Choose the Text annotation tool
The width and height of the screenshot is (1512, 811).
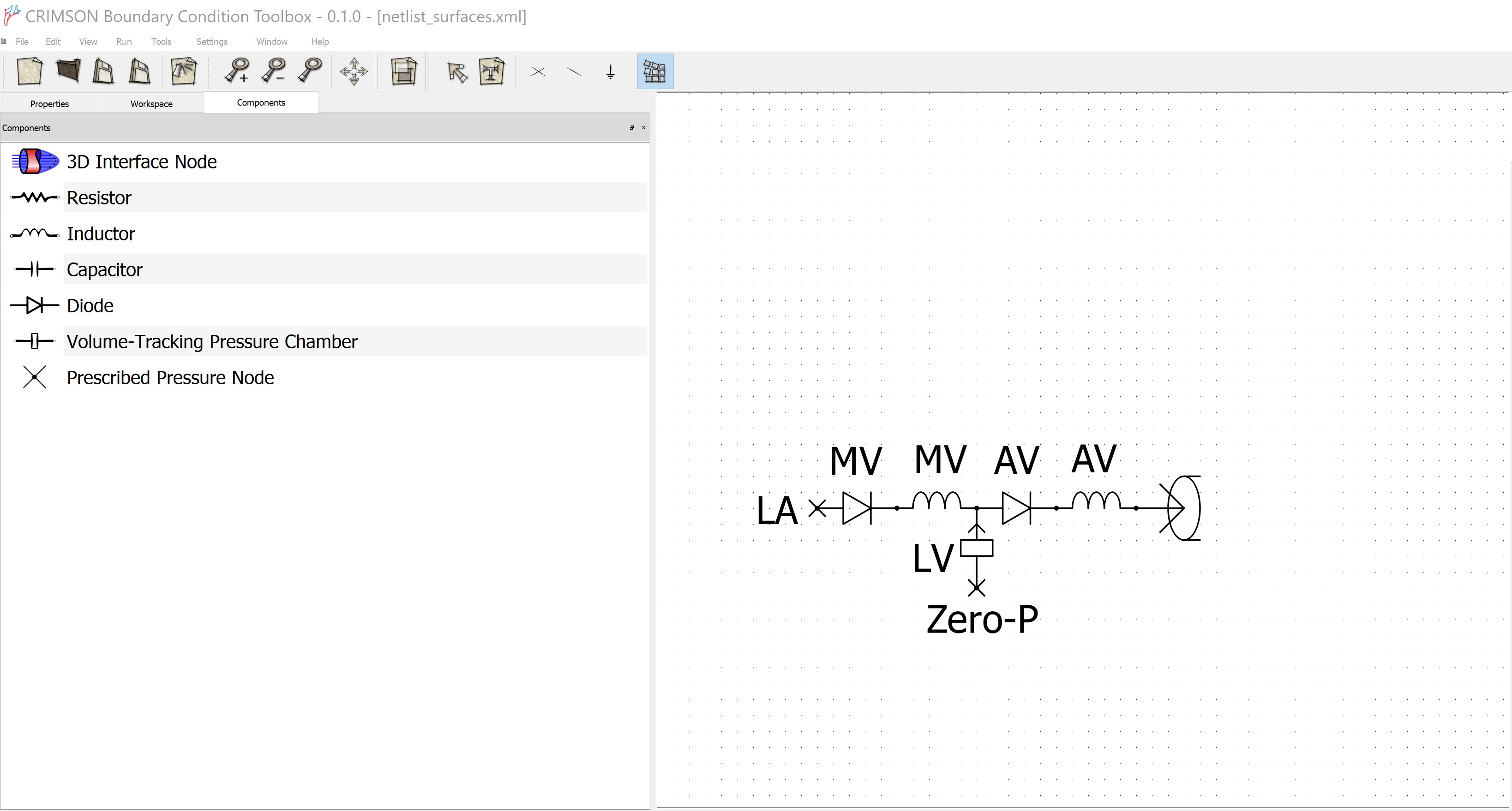pos(492,71)
